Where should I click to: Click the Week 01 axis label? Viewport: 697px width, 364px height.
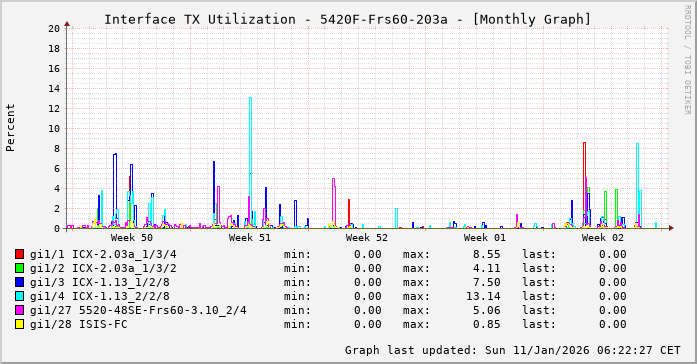tap(485, 238)
